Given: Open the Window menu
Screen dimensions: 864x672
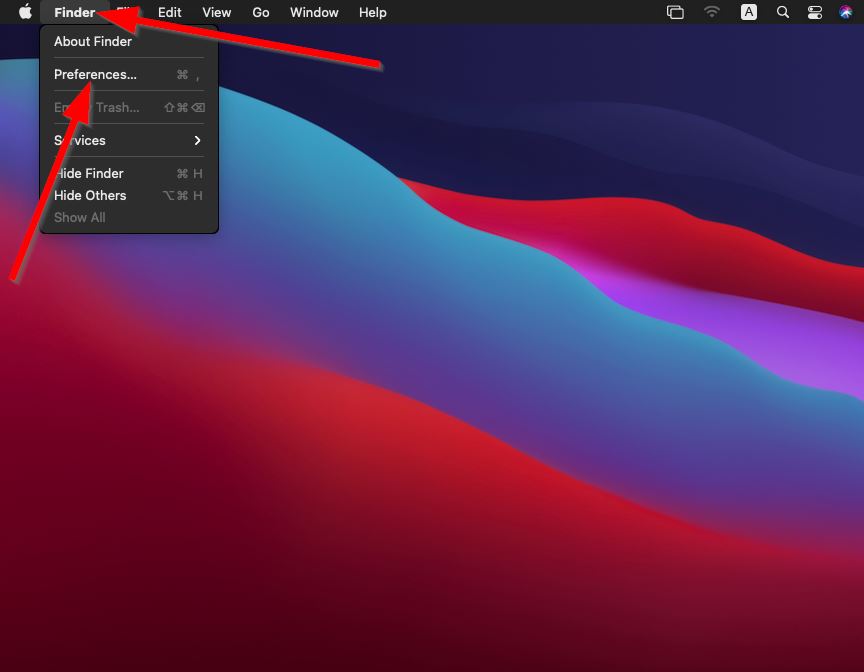Looking at the screenshot, I should pos(313,12).
